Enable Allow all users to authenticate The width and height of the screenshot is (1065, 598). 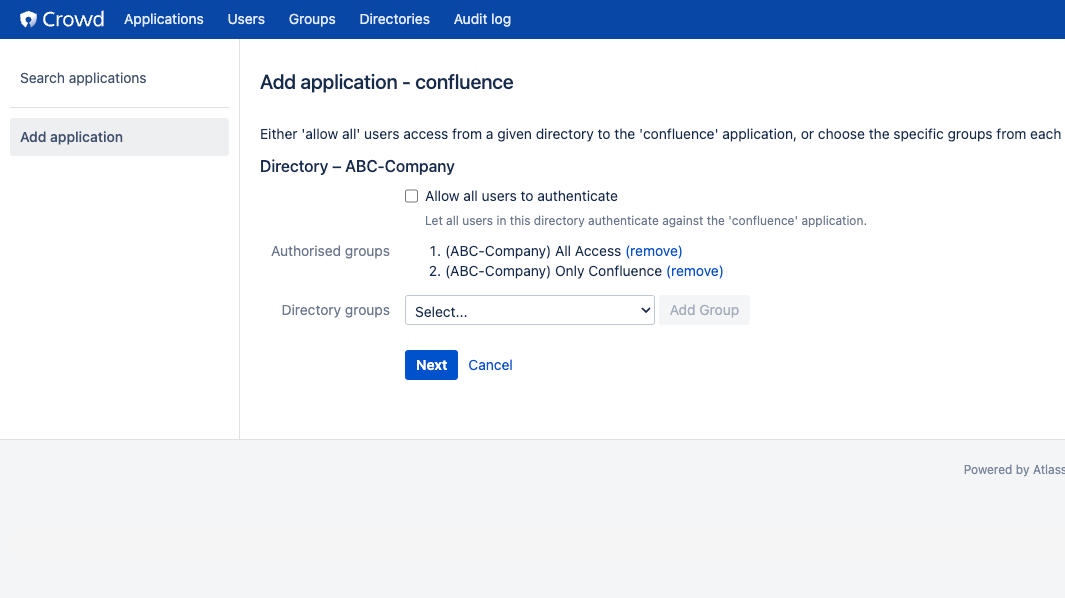pos(412,196)
